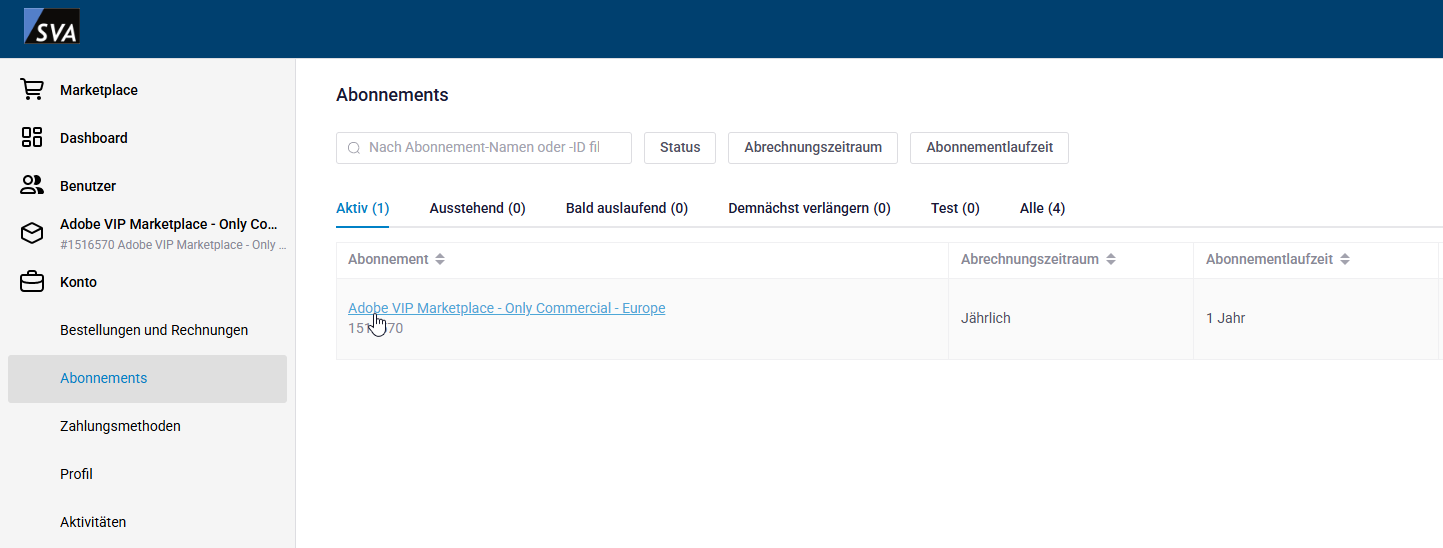Click the 1 Jahr table cell
Screen dimensions: 1443x548
pyautogui.click(x=1316, y=319)
